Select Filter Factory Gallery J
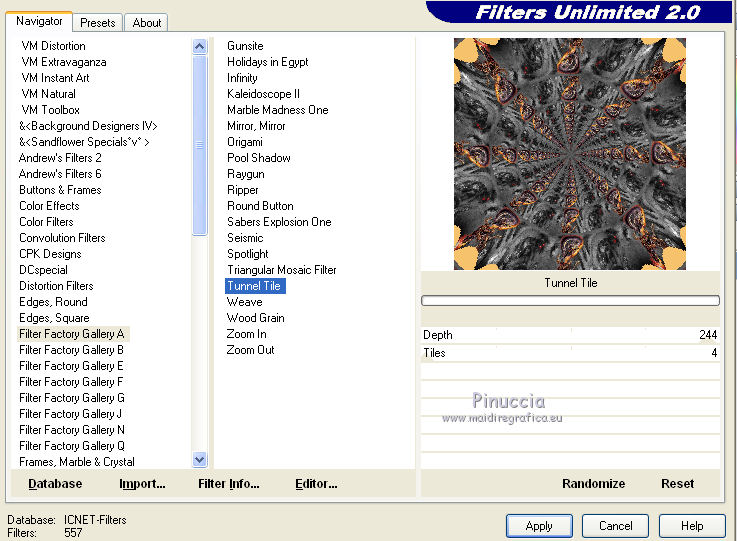737x541 pixels. 71,414
